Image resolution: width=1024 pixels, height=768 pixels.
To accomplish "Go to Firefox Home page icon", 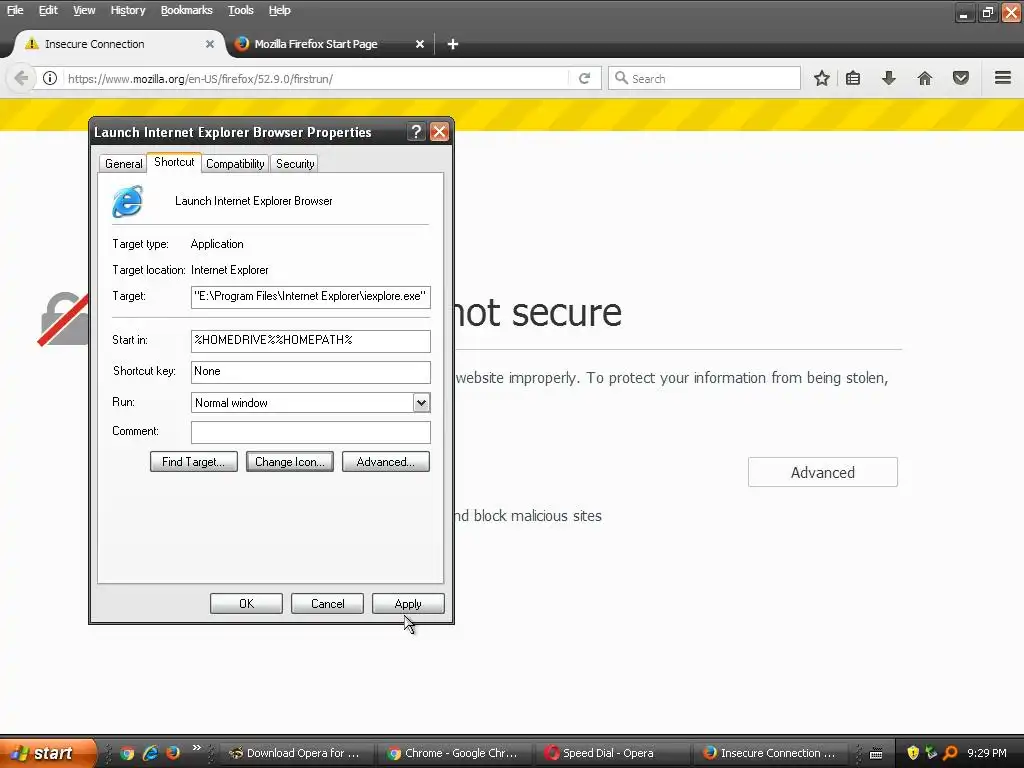I will point(925,78).
